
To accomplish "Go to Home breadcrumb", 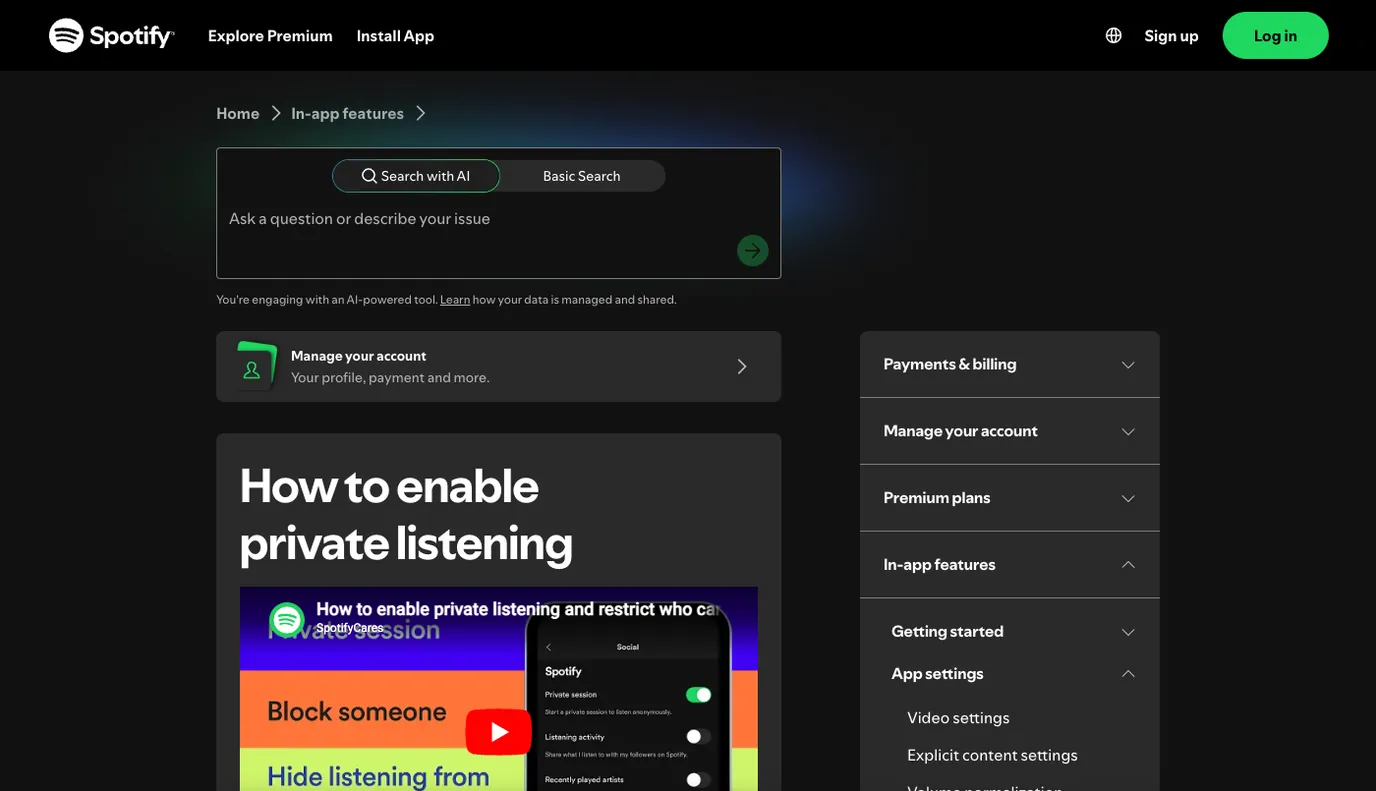I will (x=238, y=113).
